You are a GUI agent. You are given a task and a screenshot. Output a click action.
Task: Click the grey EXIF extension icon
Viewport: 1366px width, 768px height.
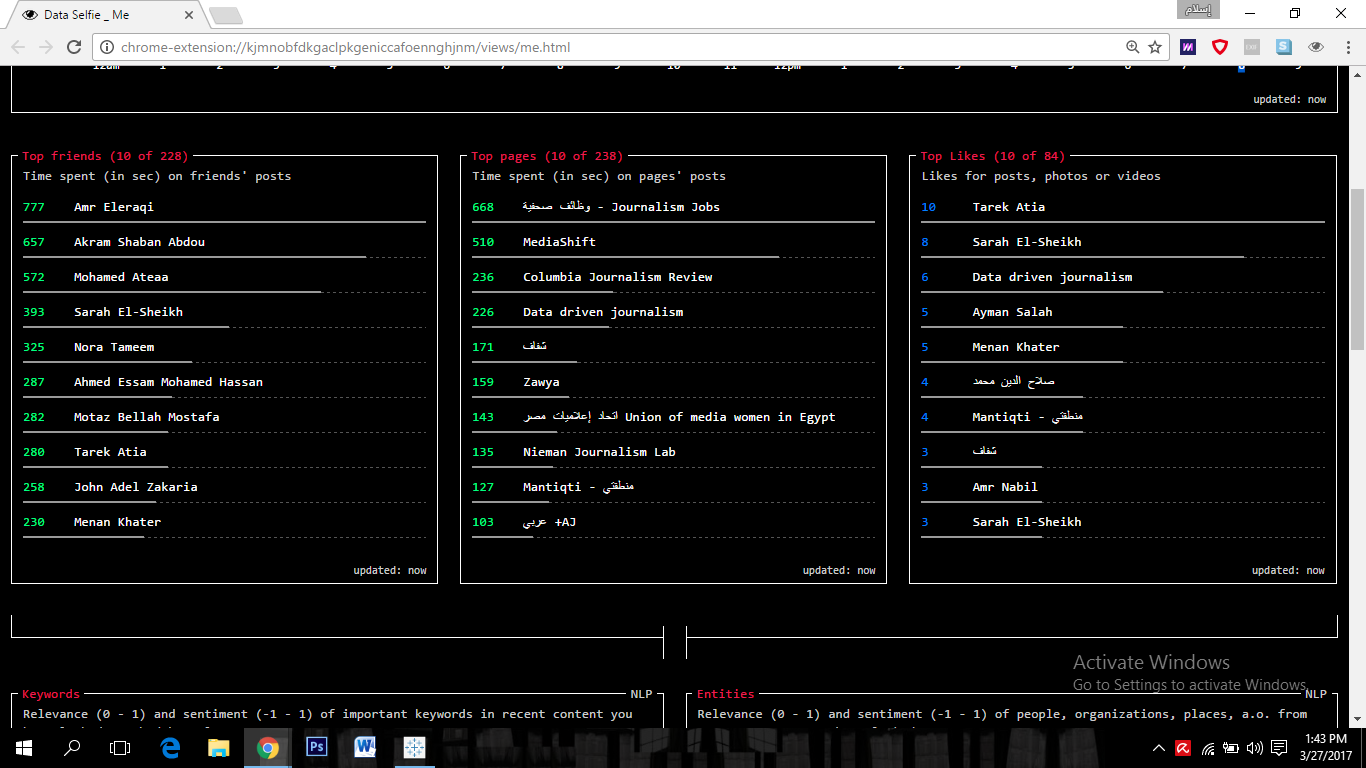[1252, 47]
